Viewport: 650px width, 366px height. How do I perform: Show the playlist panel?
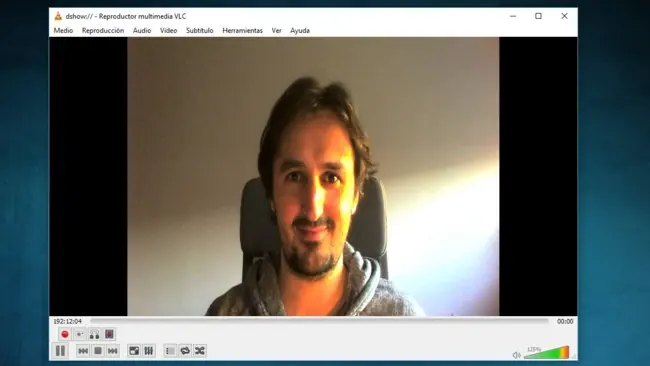click(x=170, y=351)
